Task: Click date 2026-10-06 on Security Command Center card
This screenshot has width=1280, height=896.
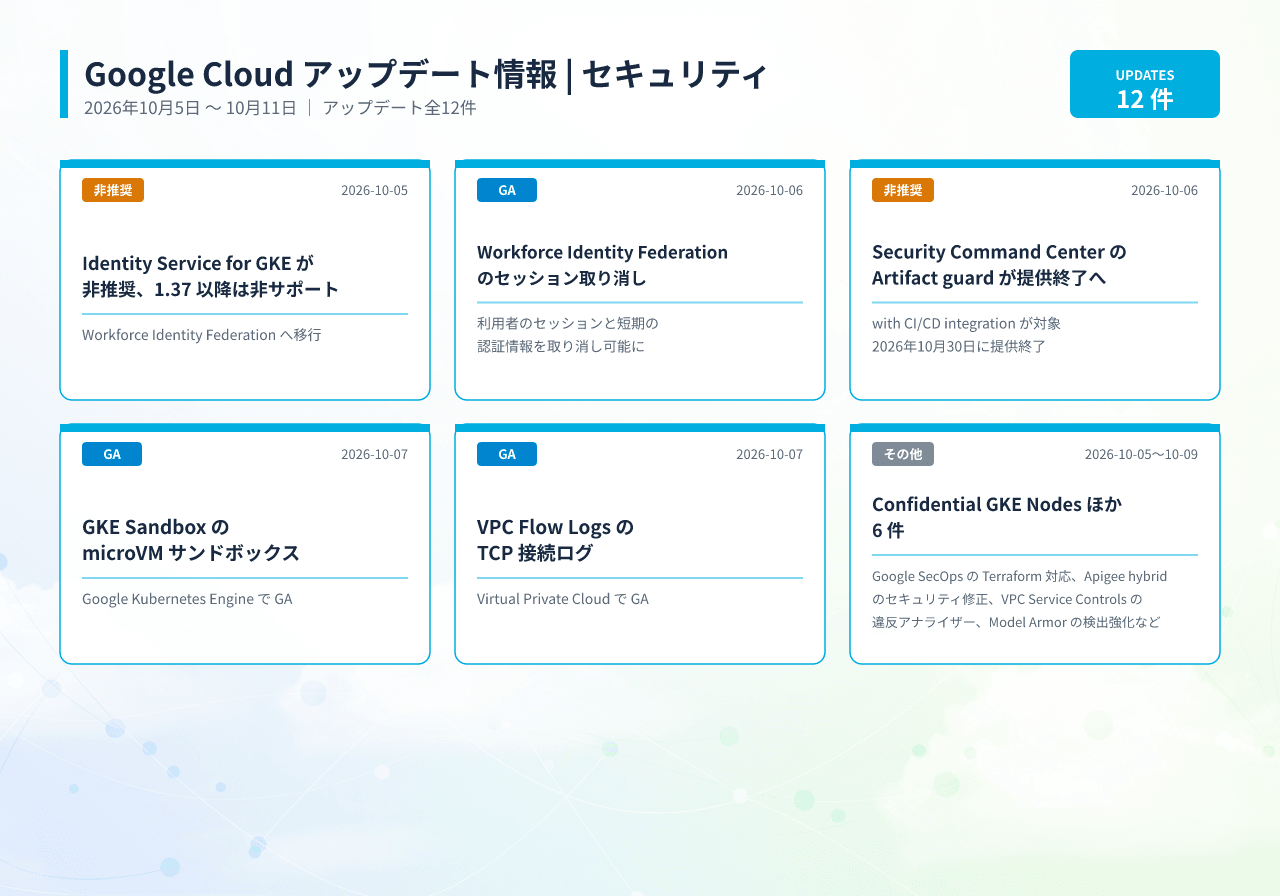Action: pos(1164,190)
